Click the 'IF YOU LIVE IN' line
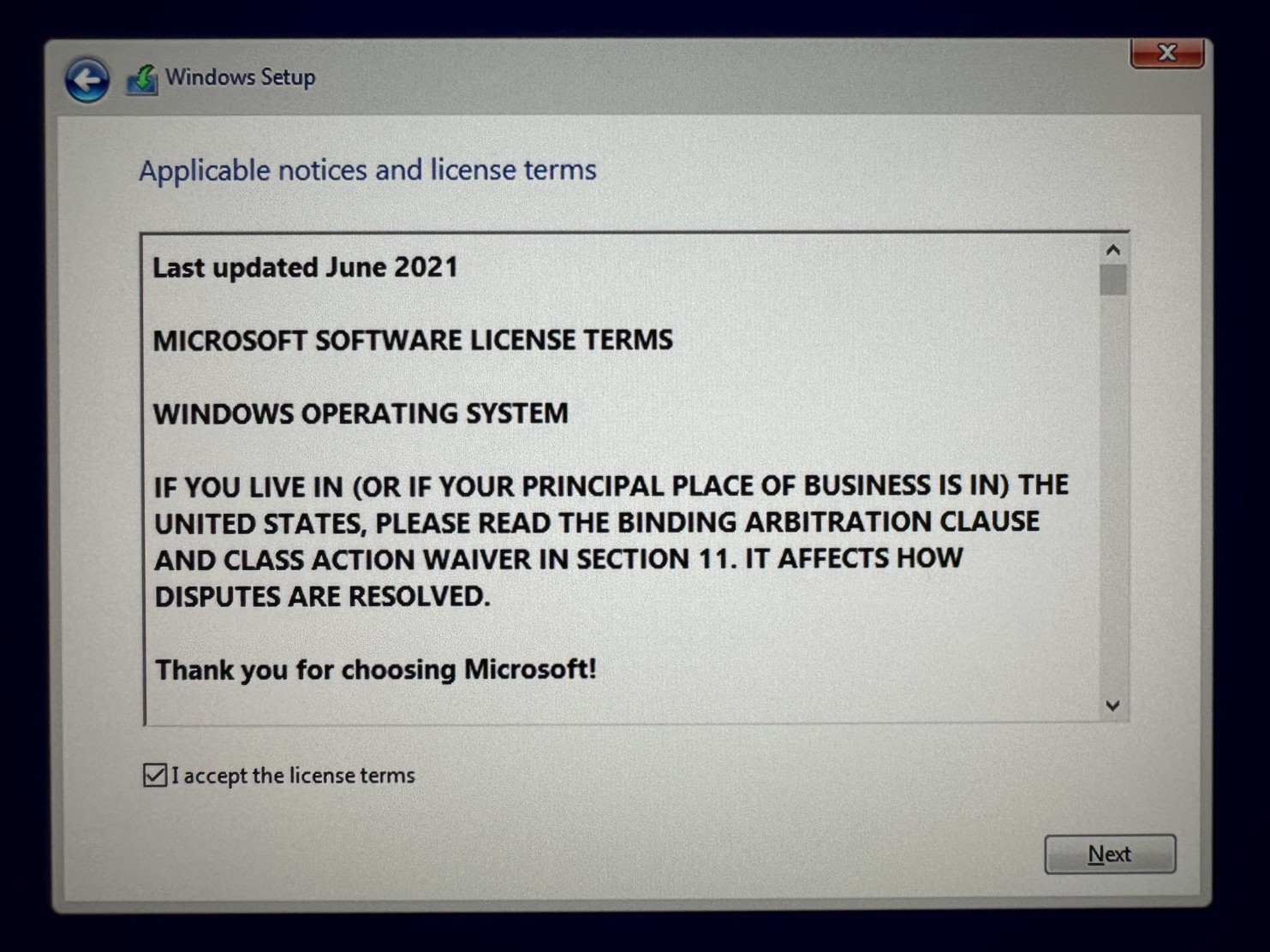The height and width of the screenshot is (952, 1270). (611, 486)
